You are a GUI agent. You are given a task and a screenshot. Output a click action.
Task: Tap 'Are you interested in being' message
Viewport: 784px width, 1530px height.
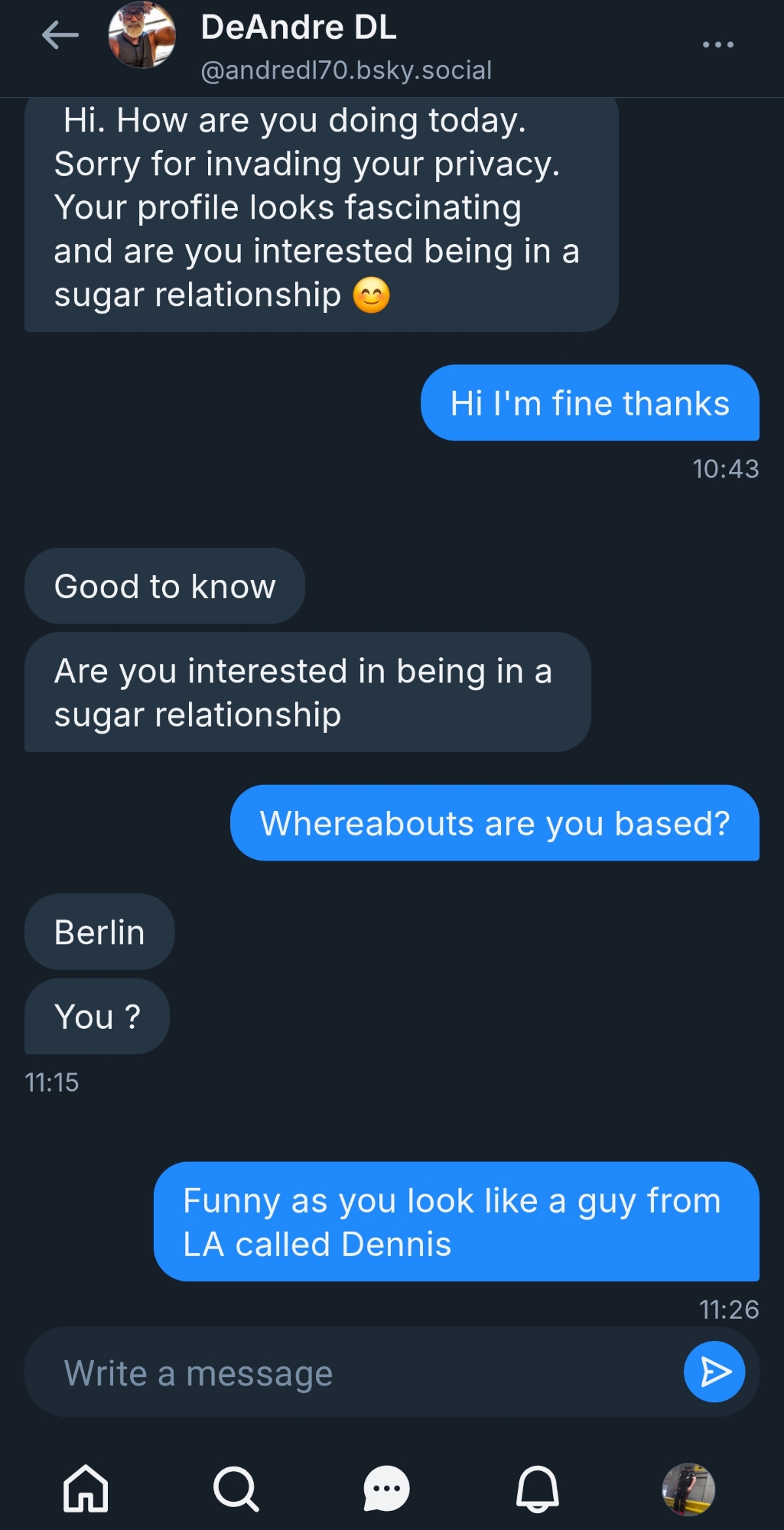coord(307,692)
